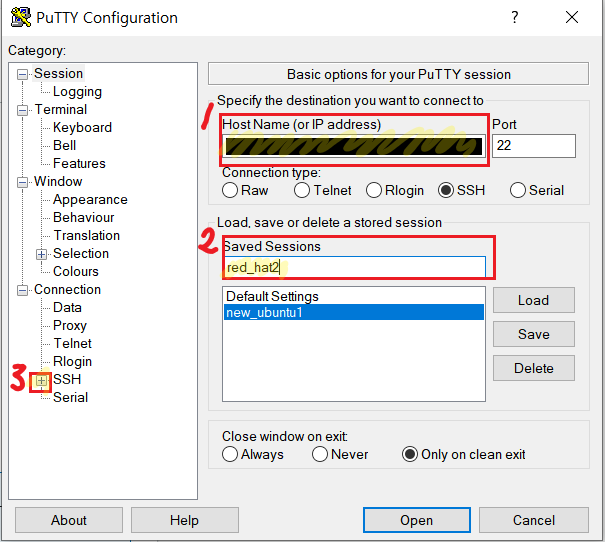The width and height of the screenshot is (605, 542).
Task: Open the Data category
Action: point(67,307)
